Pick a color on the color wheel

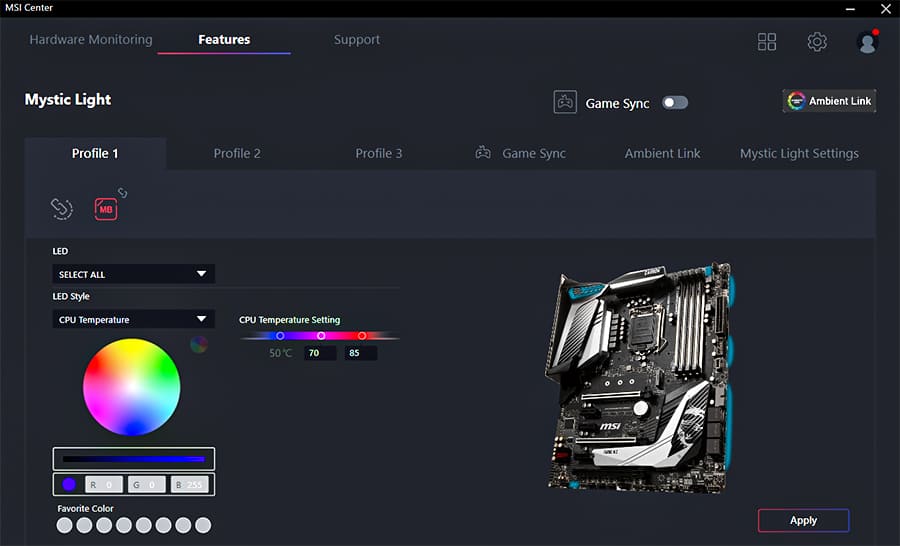131,386
